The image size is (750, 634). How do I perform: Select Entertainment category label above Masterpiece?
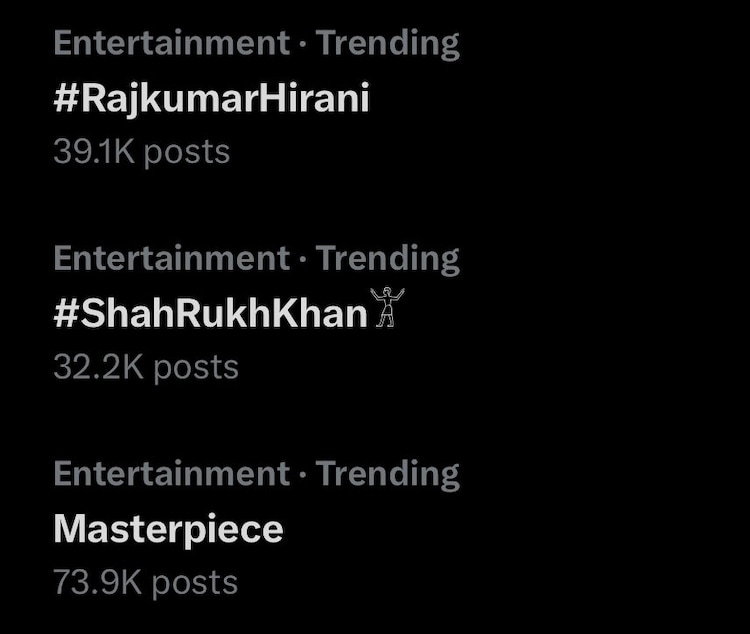(171, 473)
